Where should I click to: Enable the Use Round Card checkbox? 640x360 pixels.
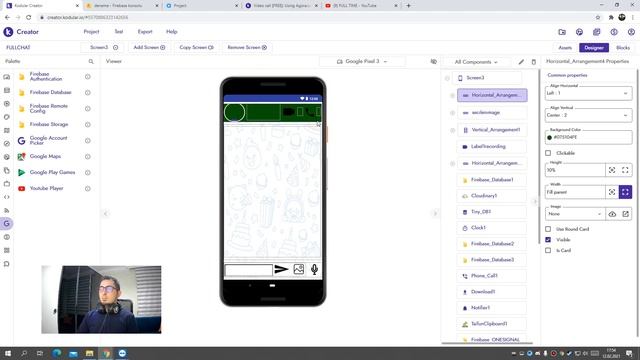pyautogui.click(x=548, y=229)
